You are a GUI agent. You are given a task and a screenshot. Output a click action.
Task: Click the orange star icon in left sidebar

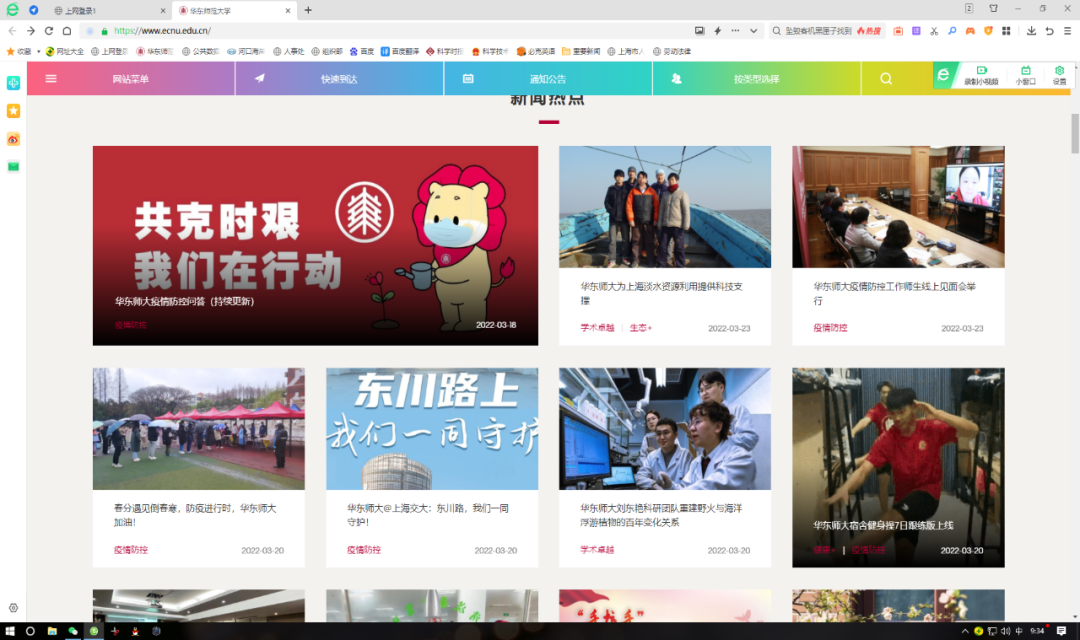[x=13, y=111]
